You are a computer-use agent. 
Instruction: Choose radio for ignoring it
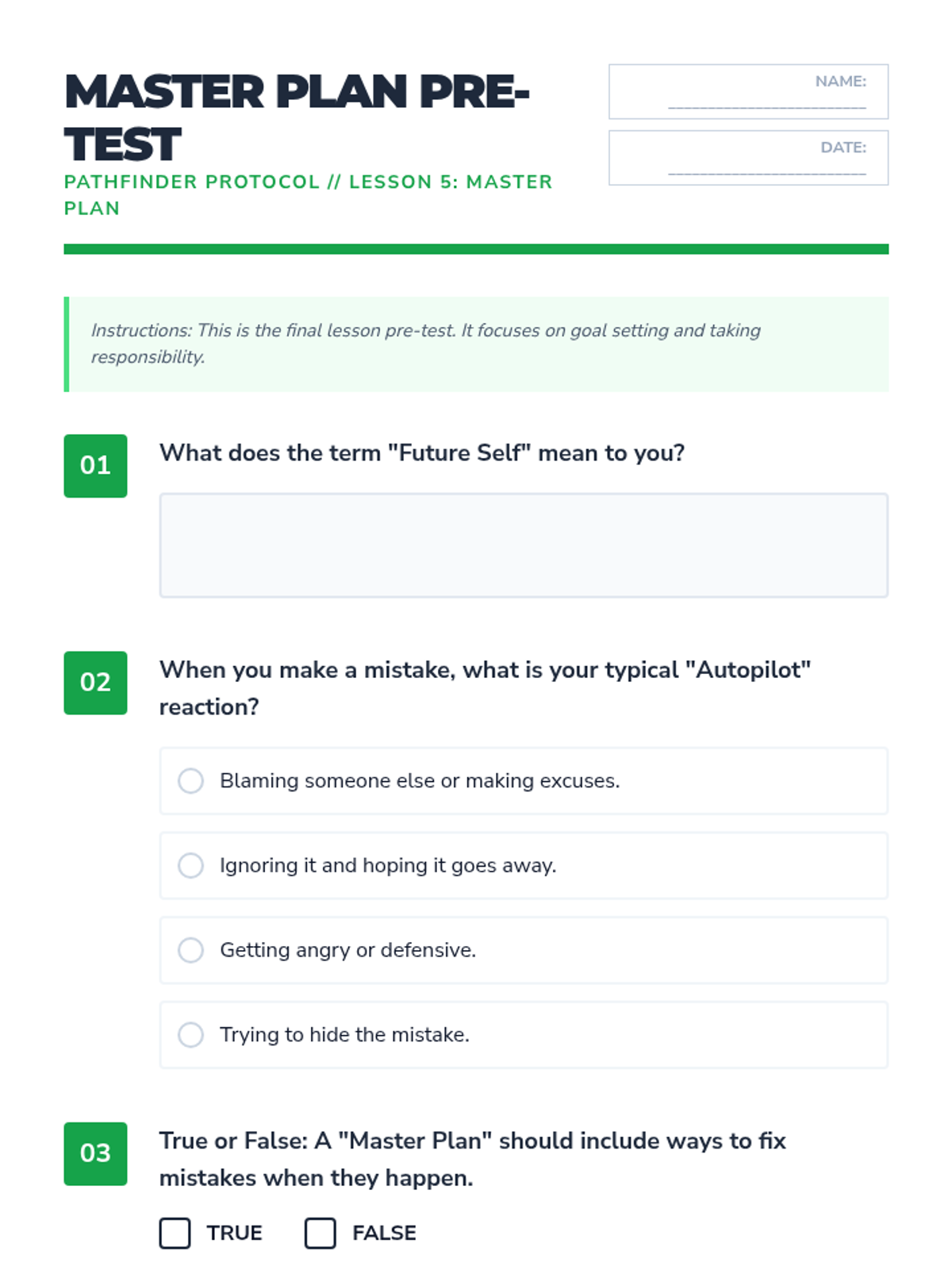click(190, 865)
